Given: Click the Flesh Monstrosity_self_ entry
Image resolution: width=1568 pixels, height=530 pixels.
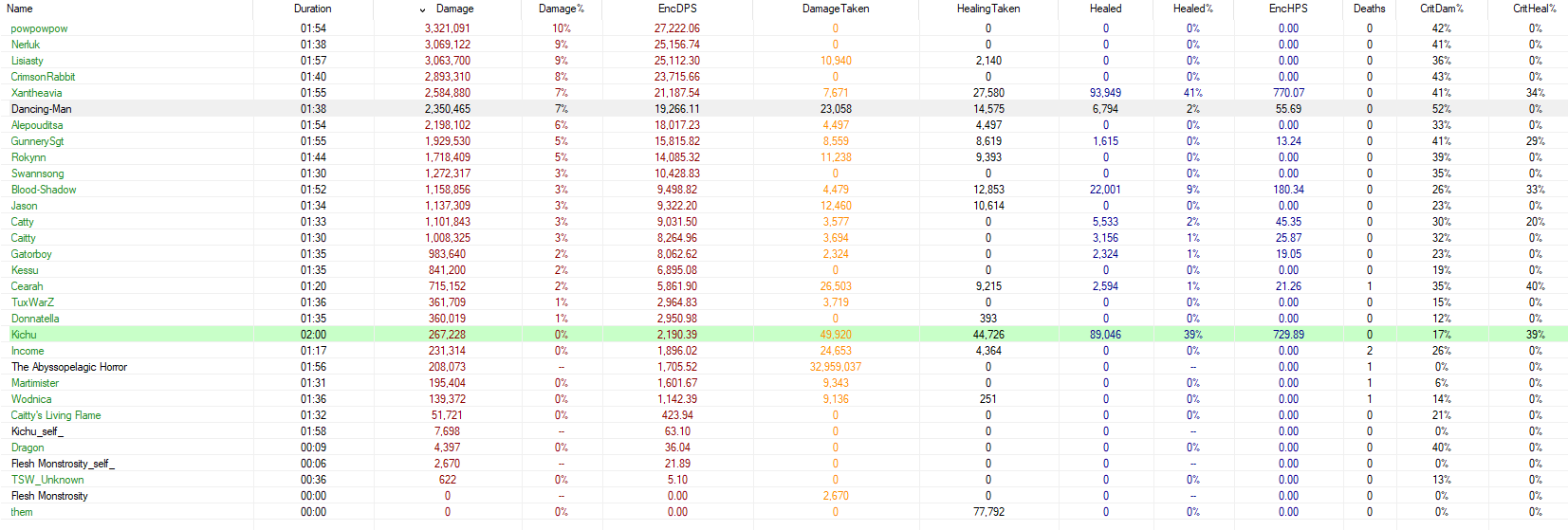Looking at the screenshot, I should 63,464.
